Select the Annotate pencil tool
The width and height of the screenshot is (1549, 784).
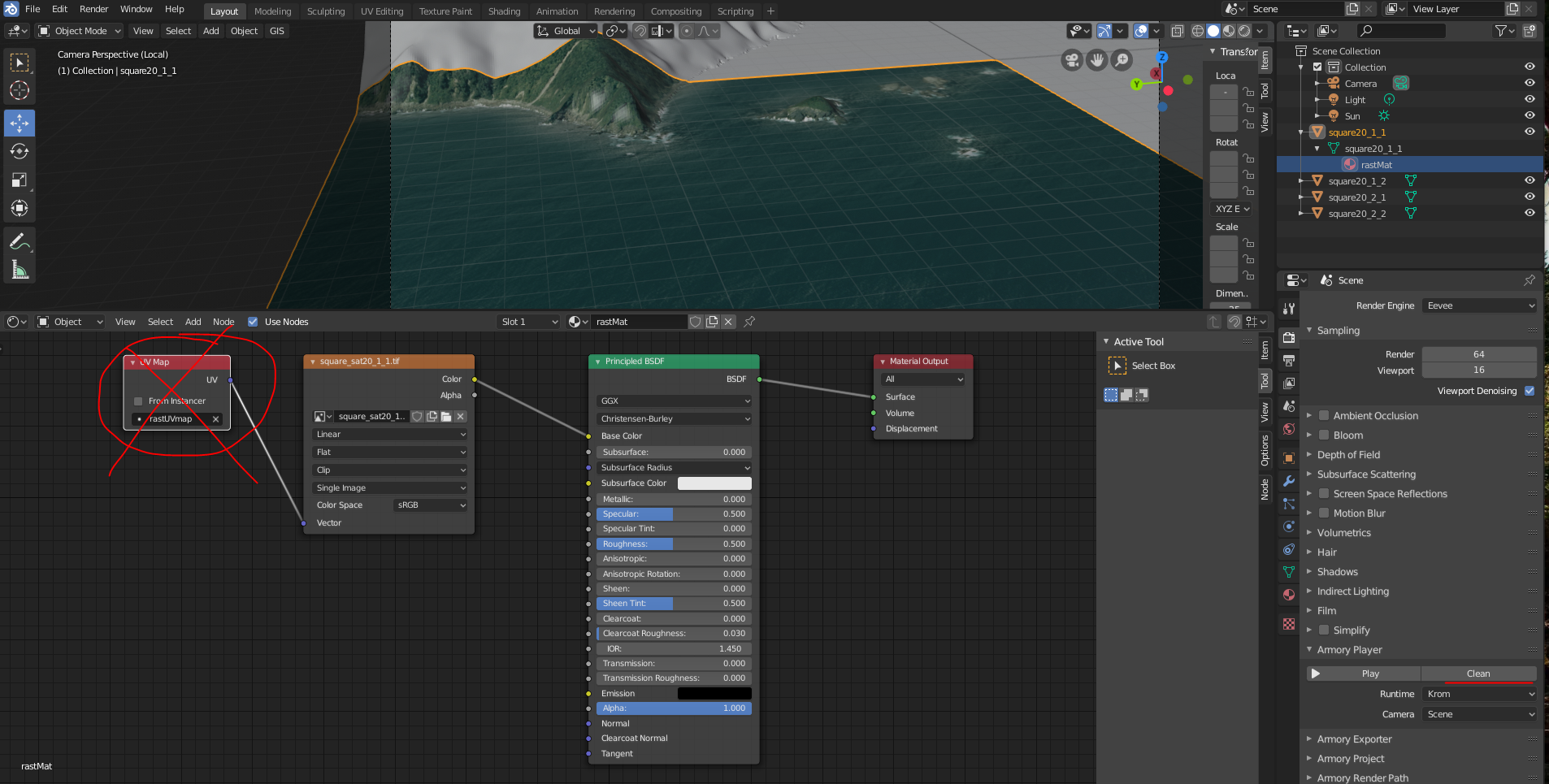[x=20, y=241]
